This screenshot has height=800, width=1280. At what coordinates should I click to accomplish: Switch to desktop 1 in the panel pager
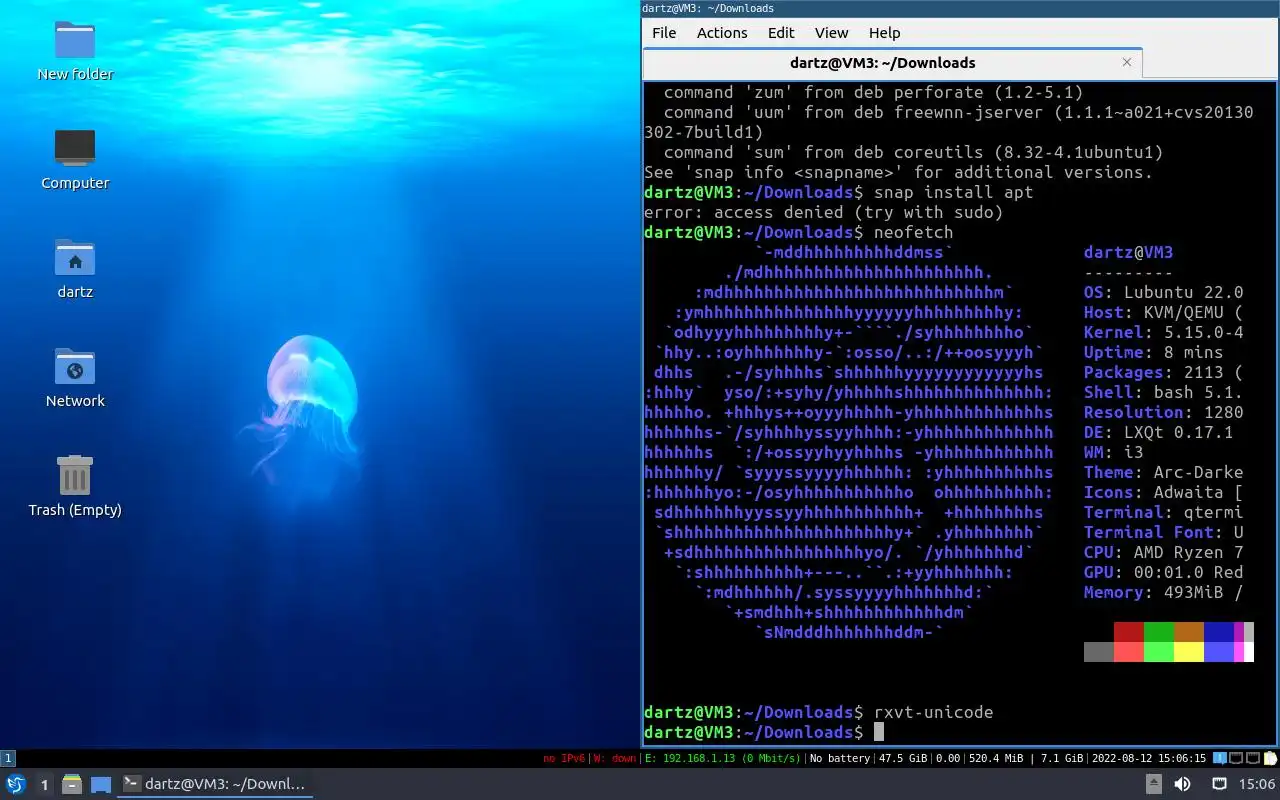tap(44, 785)
